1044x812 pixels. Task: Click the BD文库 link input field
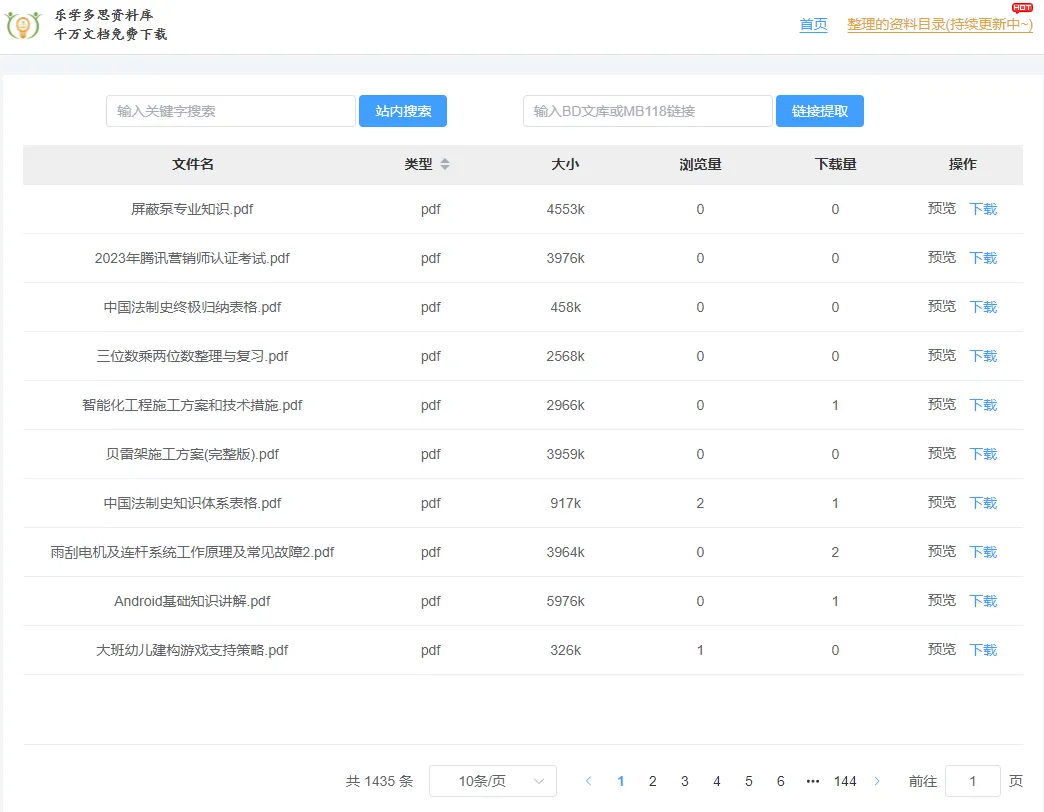coord(647,111)
